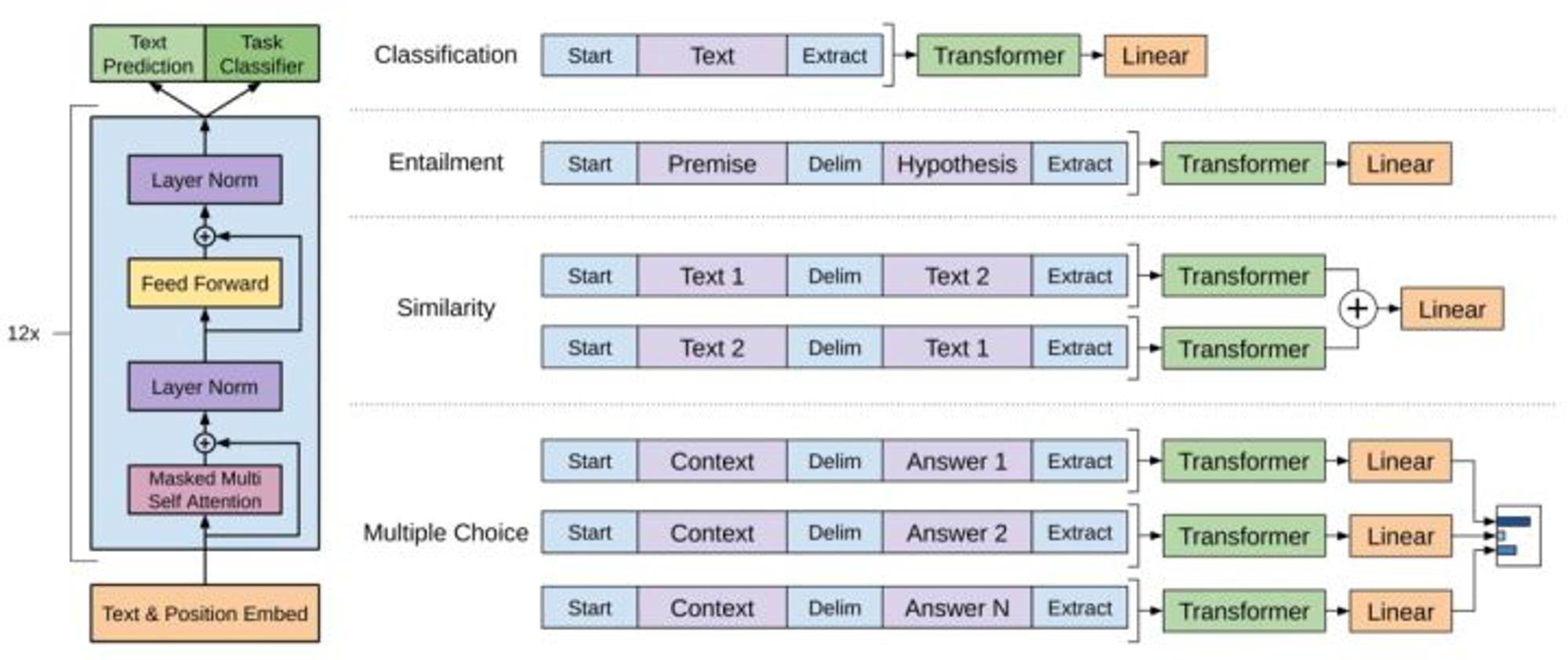Select the Feed Forward block
Screen dimensions: 1568x660
tap(205, 283)
